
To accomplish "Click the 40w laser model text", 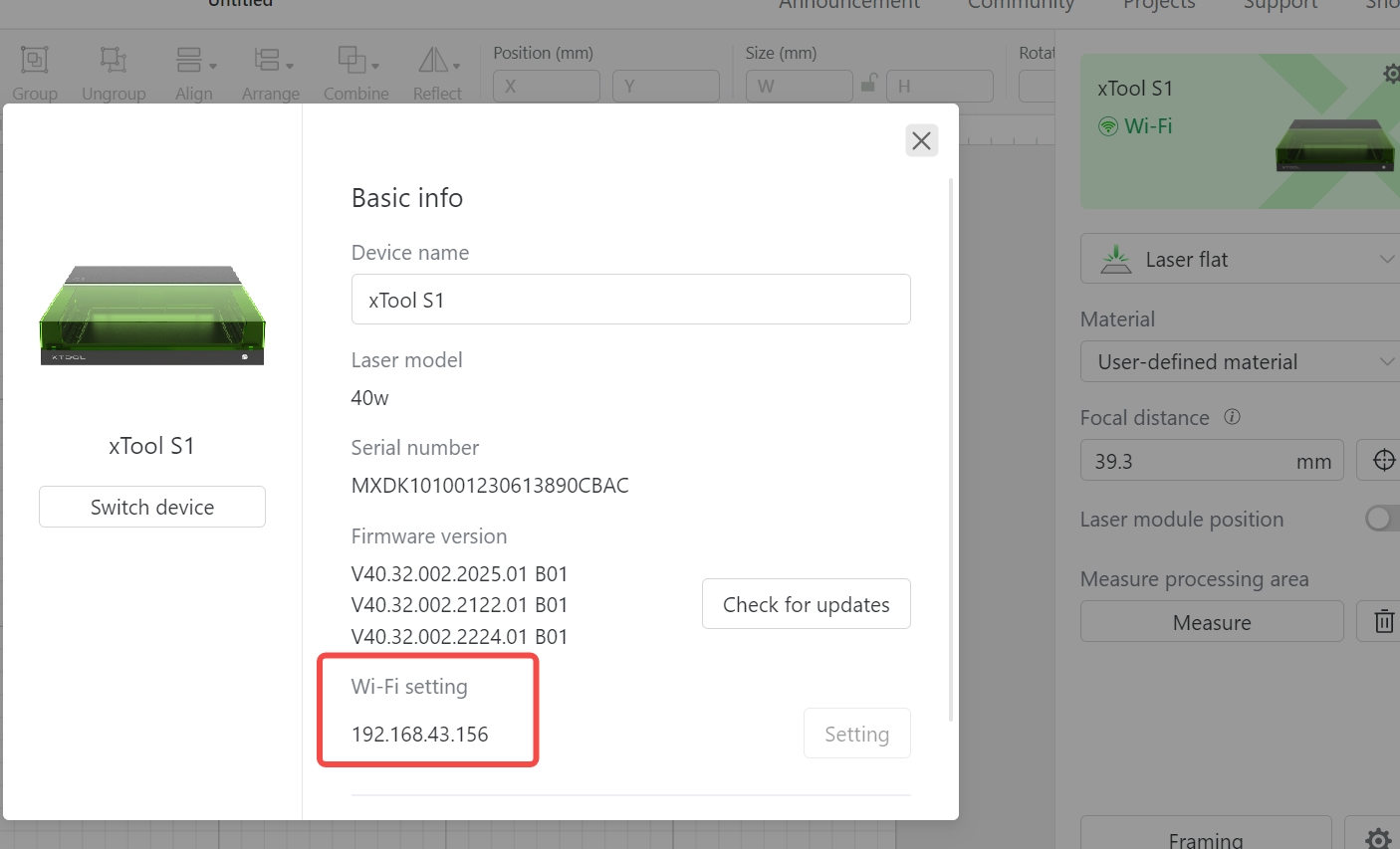I will pos(370,398).
